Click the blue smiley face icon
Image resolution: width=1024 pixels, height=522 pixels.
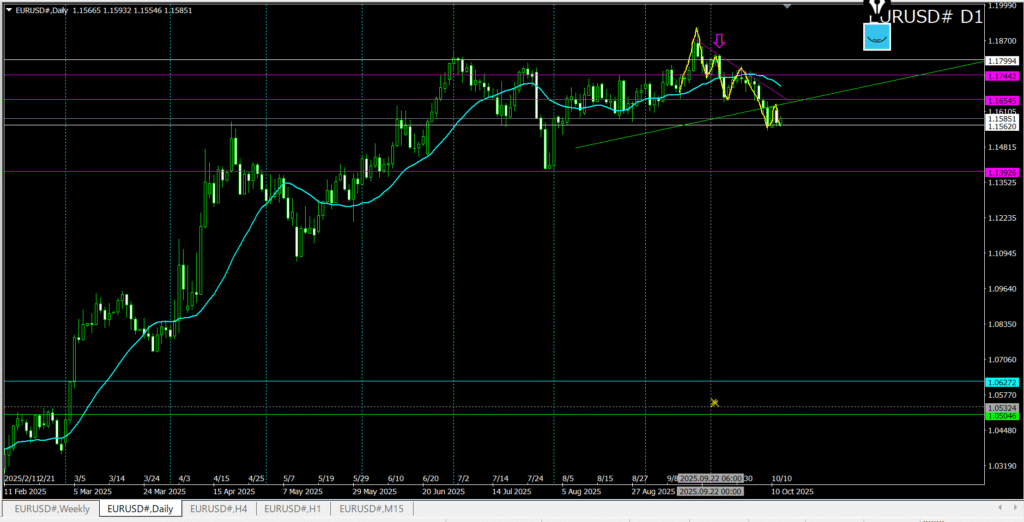click(876, 37)
